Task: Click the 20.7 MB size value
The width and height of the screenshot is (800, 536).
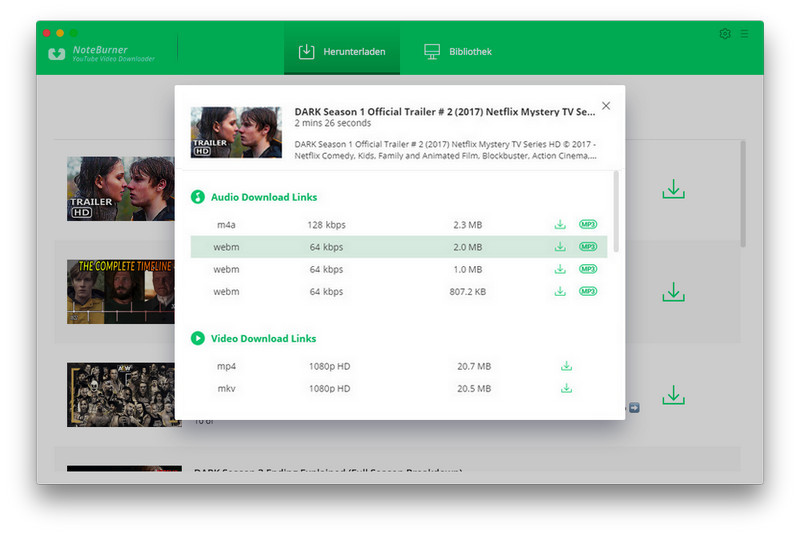Action: click(x=474, y=366)
